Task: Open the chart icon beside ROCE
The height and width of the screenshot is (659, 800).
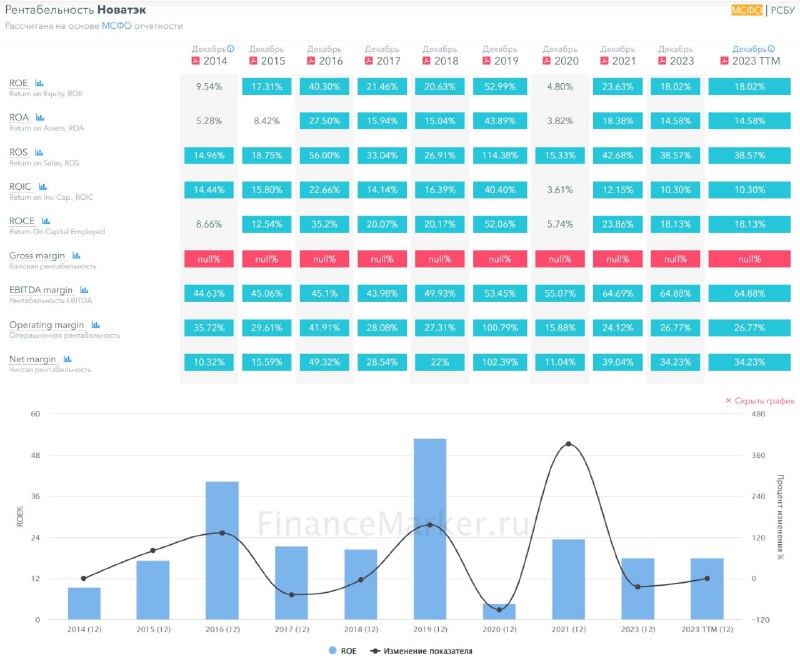Action: pyautogui.click(x=46, y=221)
